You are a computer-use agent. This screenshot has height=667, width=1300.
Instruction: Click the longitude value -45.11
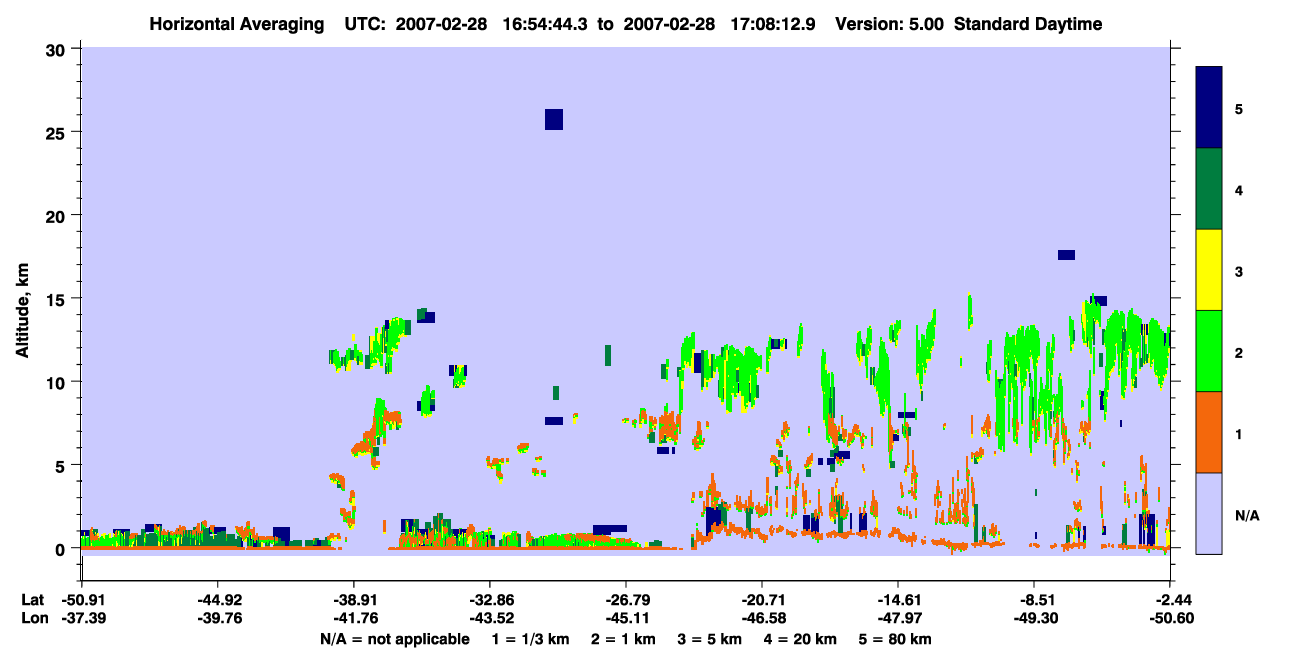626,618
